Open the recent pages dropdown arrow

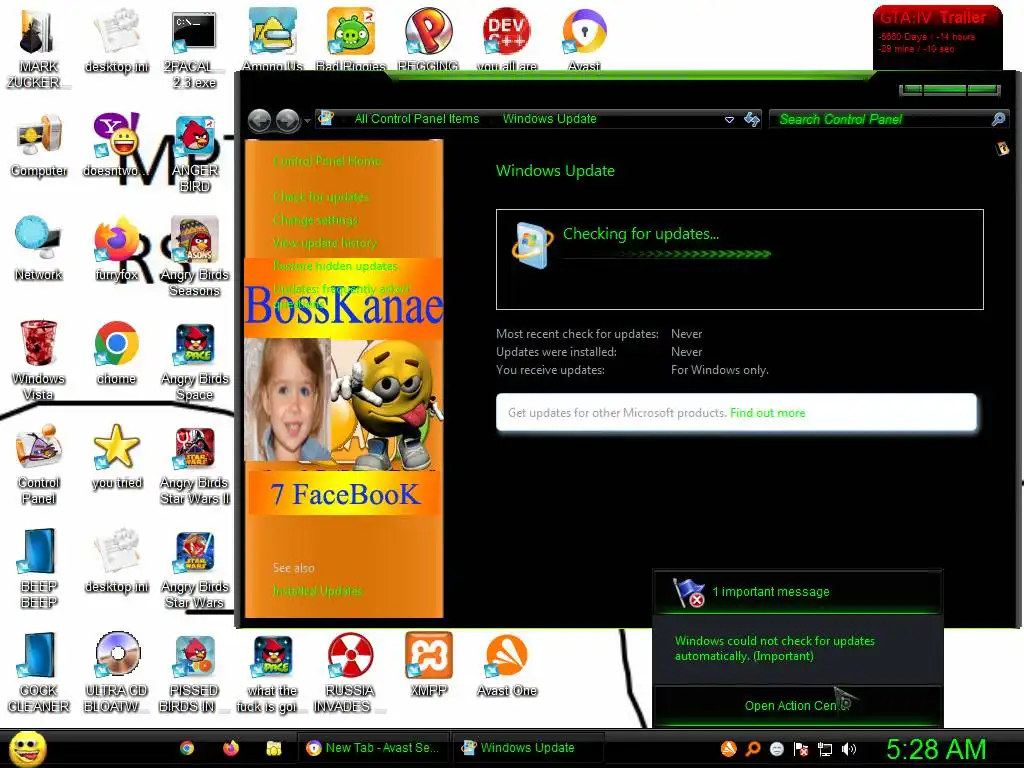307,121
